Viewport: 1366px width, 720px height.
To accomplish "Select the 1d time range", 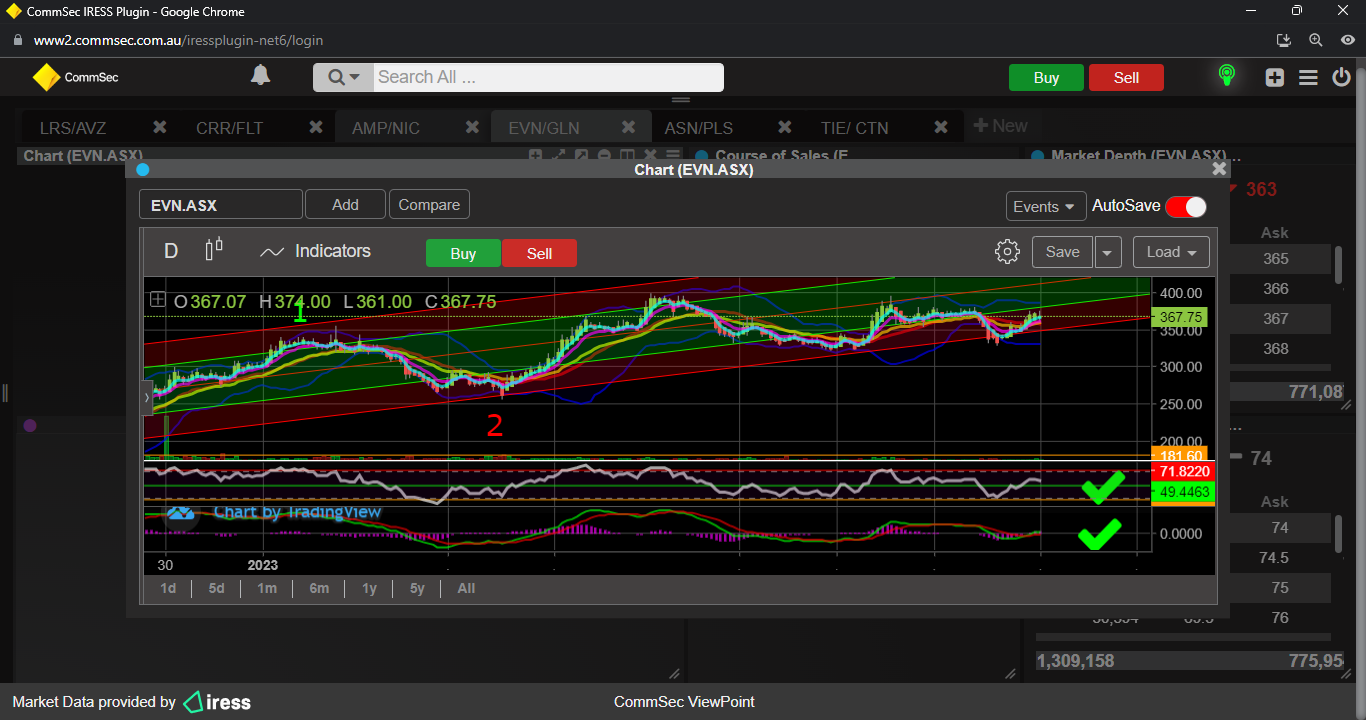I will [x=168, y=588].
